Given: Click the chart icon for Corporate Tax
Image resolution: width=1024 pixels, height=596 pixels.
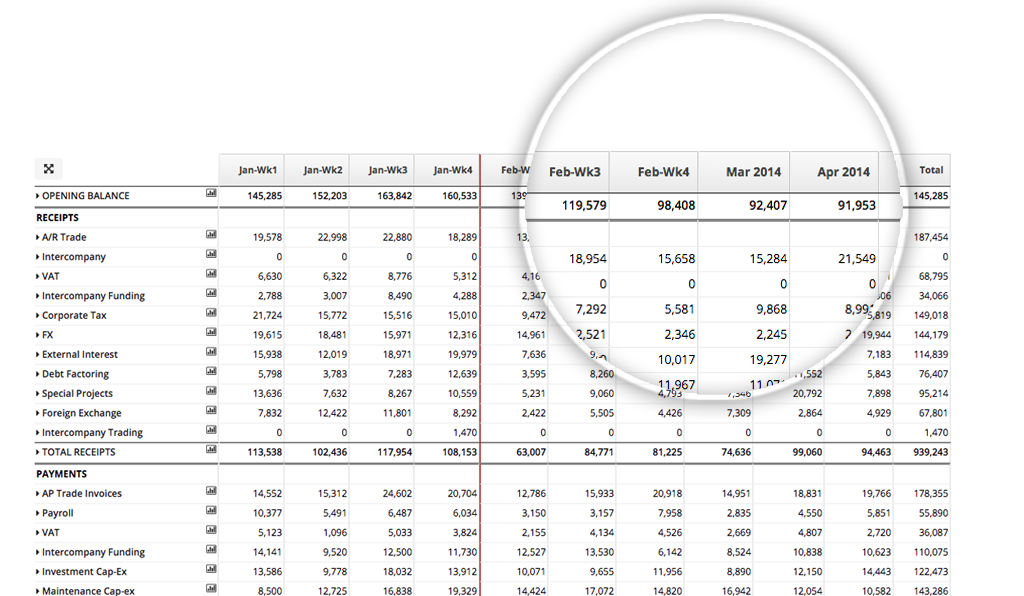Looking at the screenshot, I should tap(211, 313).
